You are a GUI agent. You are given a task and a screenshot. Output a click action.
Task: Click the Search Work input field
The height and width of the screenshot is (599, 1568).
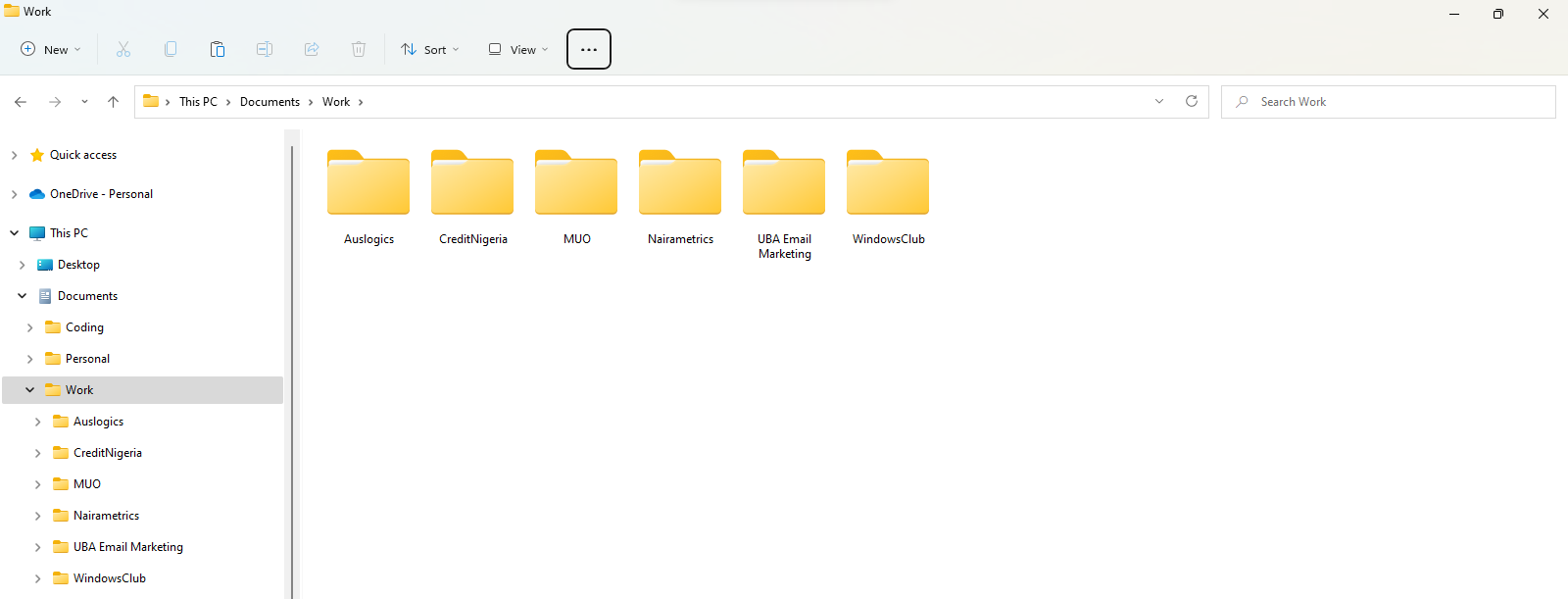point(1389,102)
